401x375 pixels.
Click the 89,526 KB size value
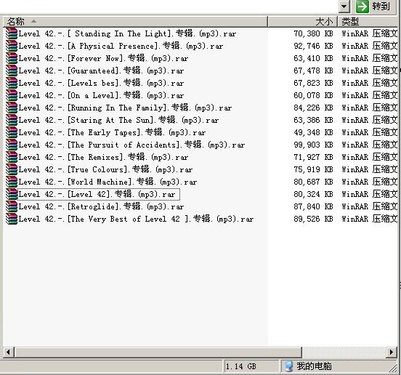[x=313, y=219]
